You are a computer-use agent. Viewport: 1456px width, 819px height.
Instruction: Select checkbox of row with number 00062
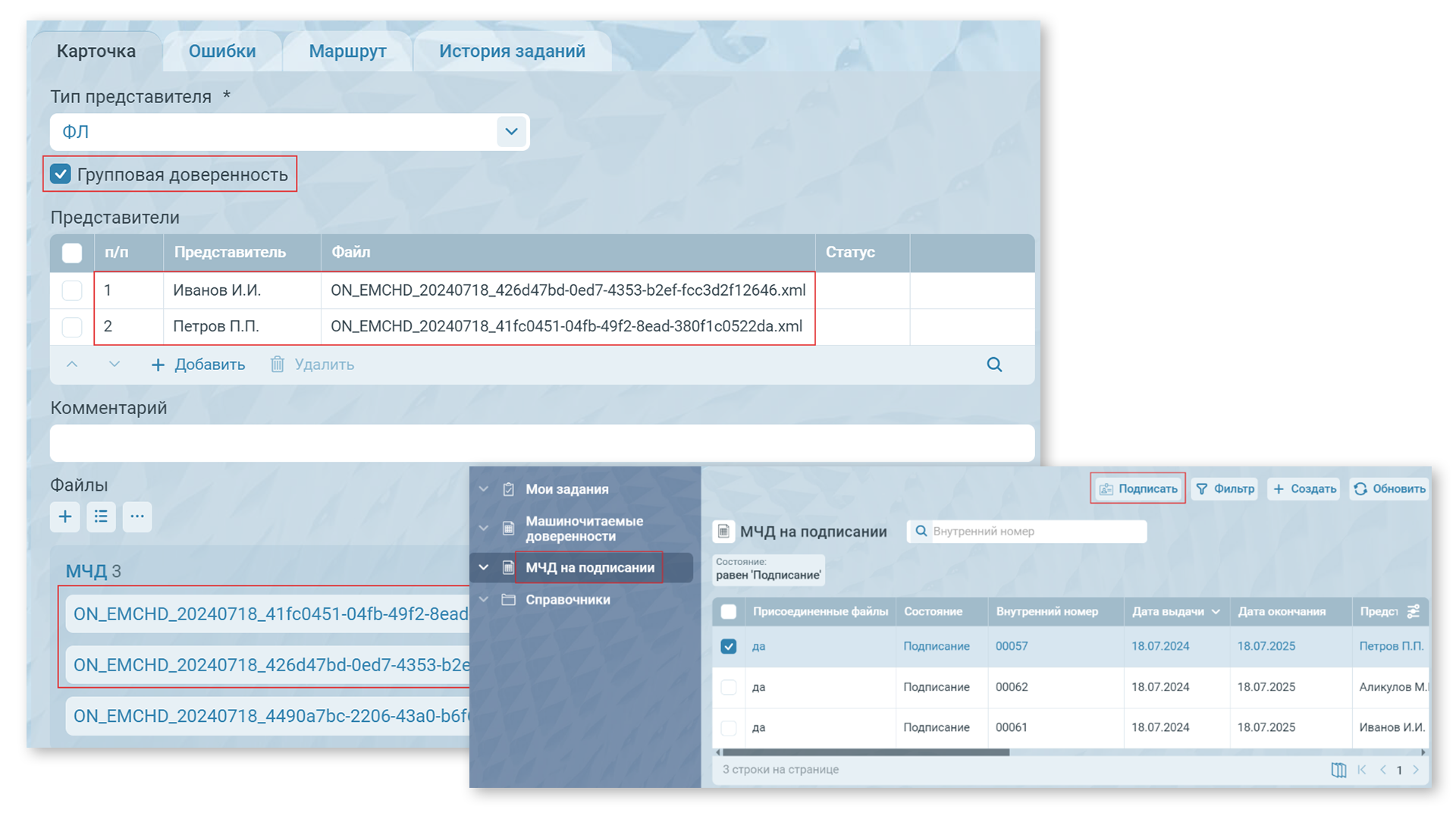[728, 687]
